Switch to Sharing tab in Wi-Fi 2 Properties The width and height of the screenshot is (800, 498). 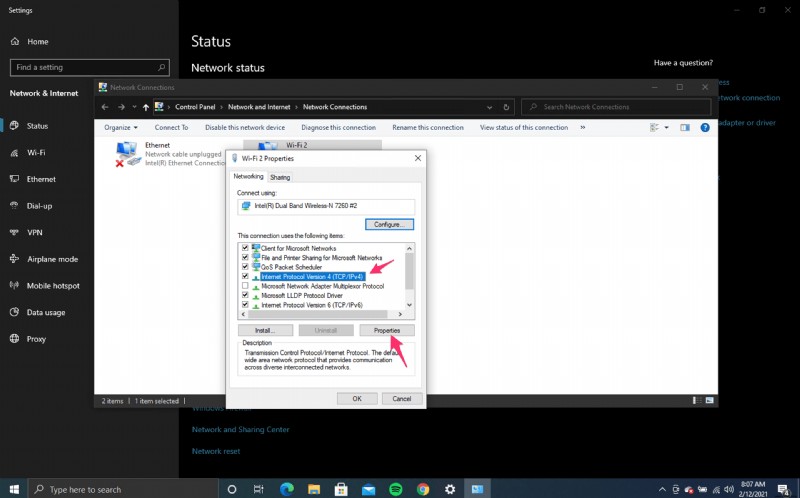pos(280,177)
